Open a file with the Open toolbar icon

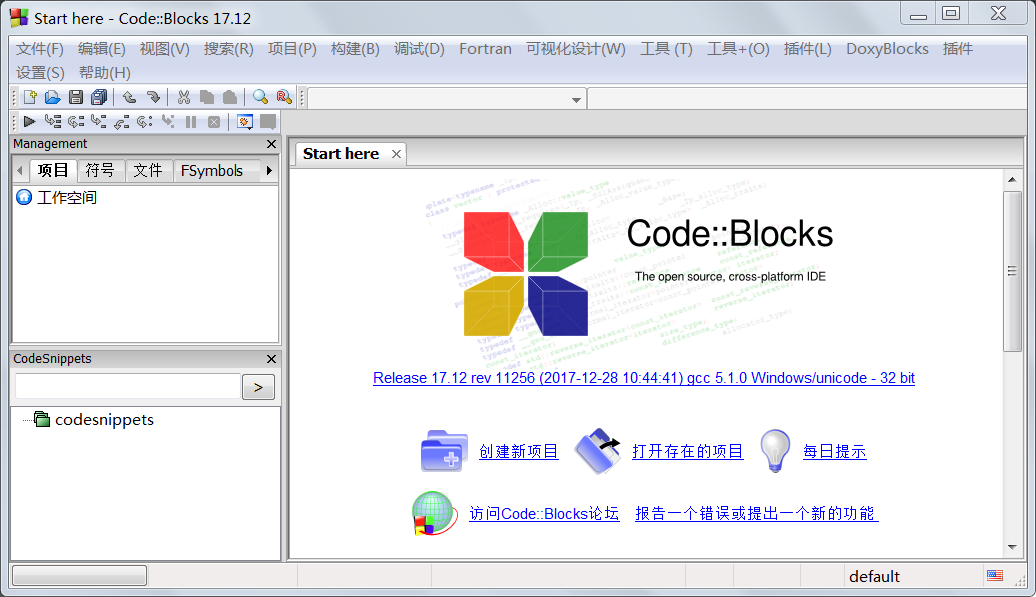[51, 96]
